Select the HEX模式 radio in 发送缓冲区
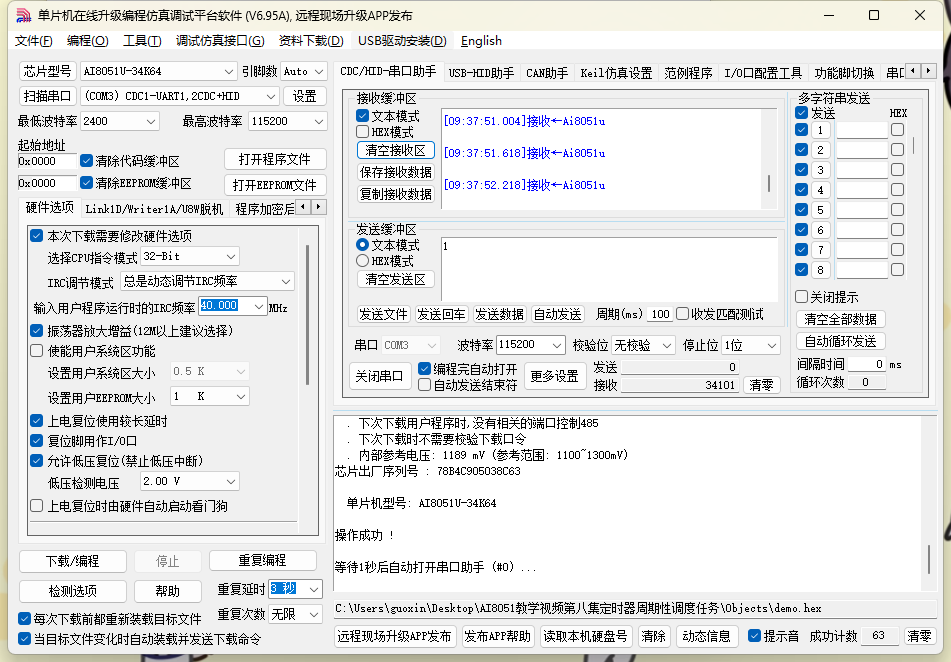951x662 pixels. click(x=363, y=261)
